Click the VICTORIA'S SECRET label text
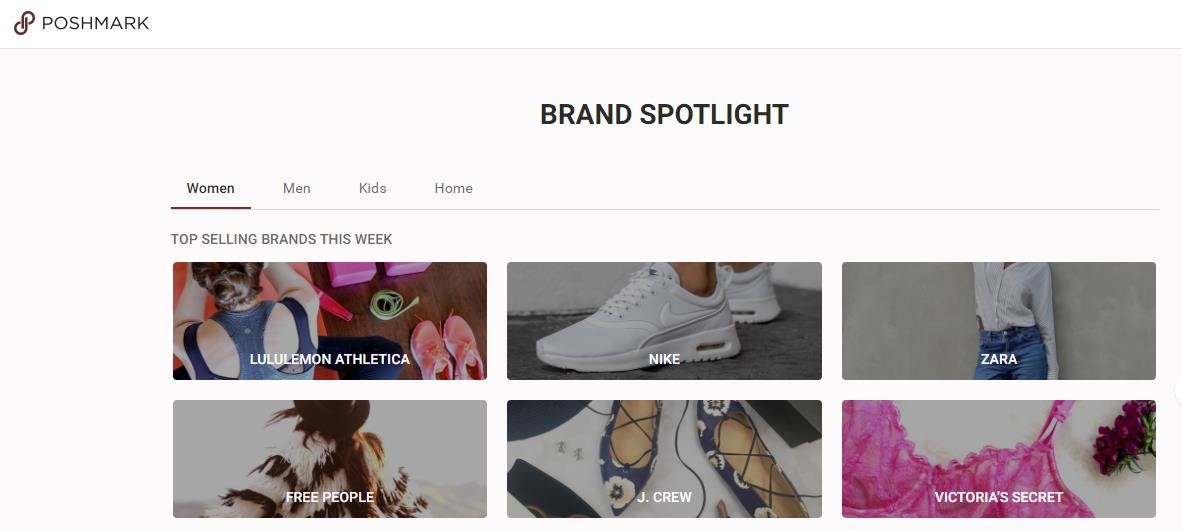1182x530 pixels. (998, 497)
